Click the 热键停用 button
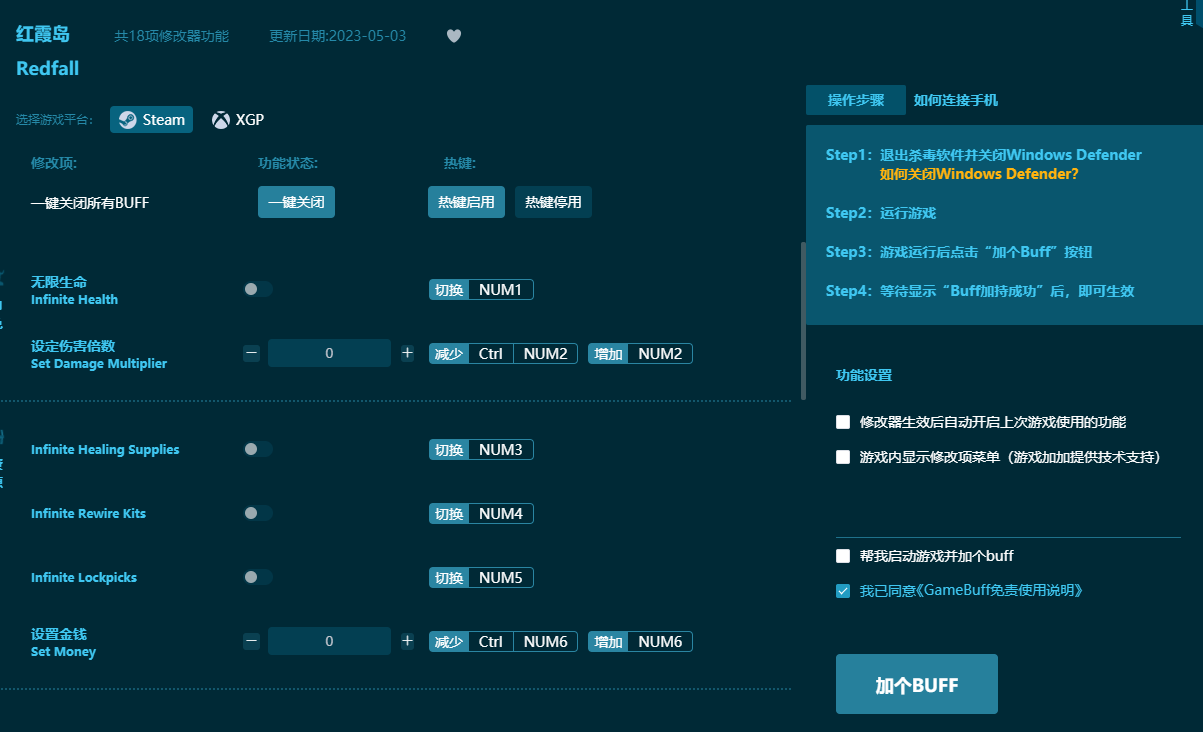The width and height of the screenshot is (1203, 732). click(553, 202)
